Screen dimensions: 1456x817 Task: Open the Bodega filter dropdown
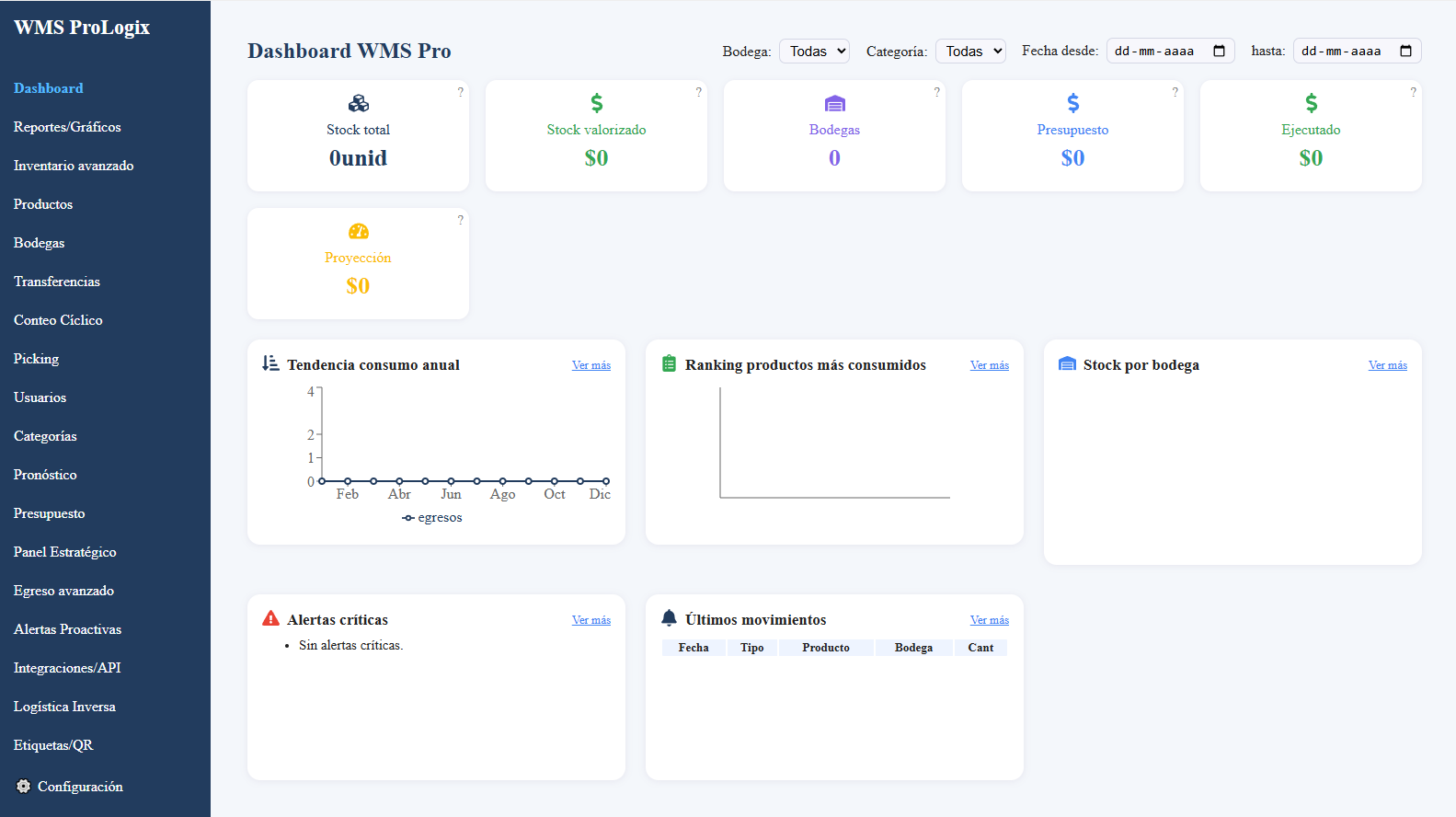click(x=814, y=52)
